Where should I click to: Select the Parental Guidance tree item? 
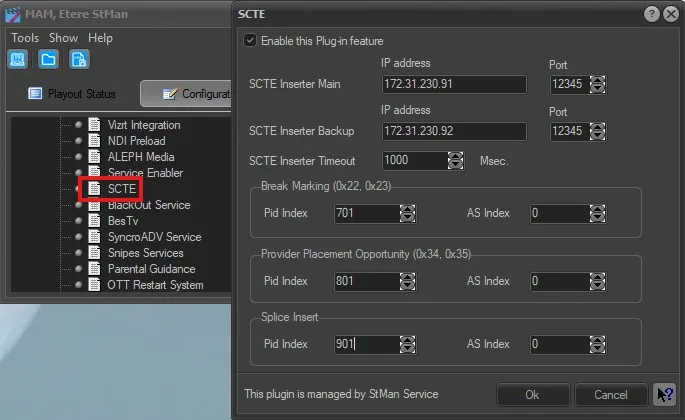[x=151, y=269]
